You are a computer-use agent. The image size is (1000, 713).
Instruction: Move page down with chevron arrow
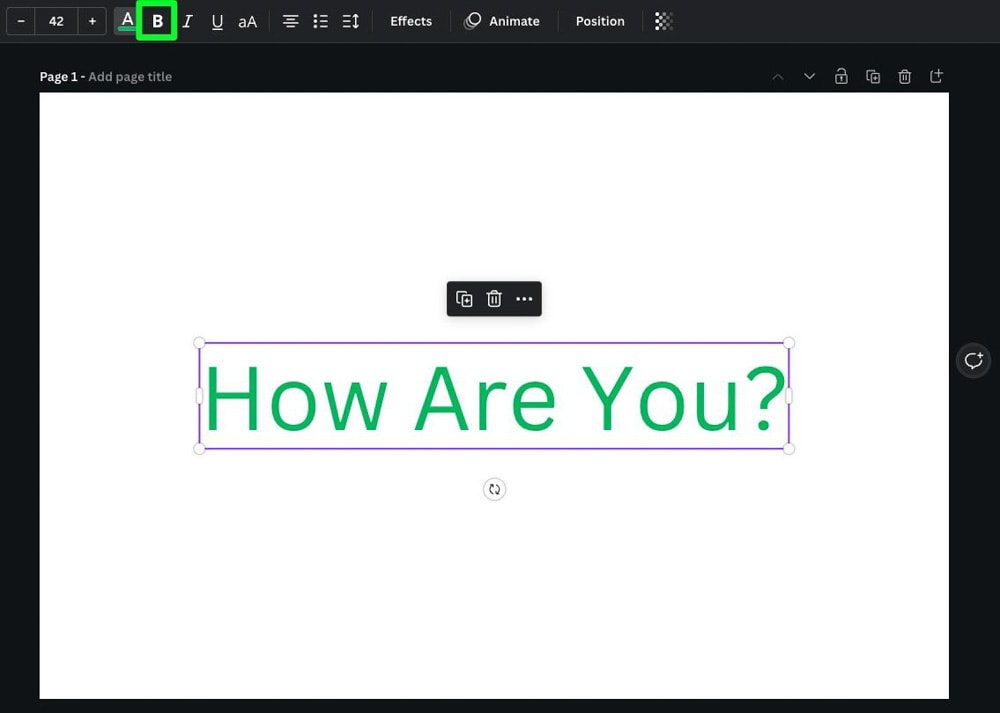(809, 77)
